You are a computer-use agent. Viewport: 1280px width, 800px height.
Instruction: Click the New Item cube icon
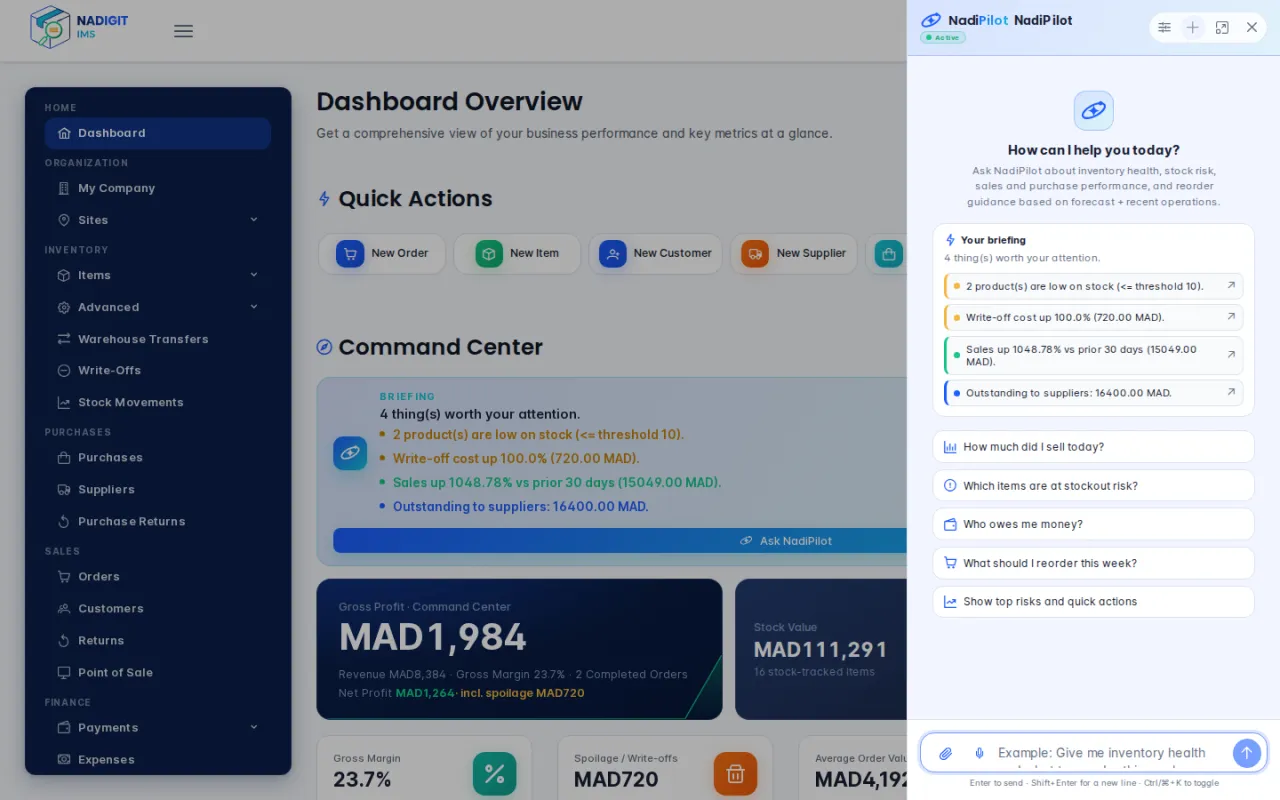(489, 254)
